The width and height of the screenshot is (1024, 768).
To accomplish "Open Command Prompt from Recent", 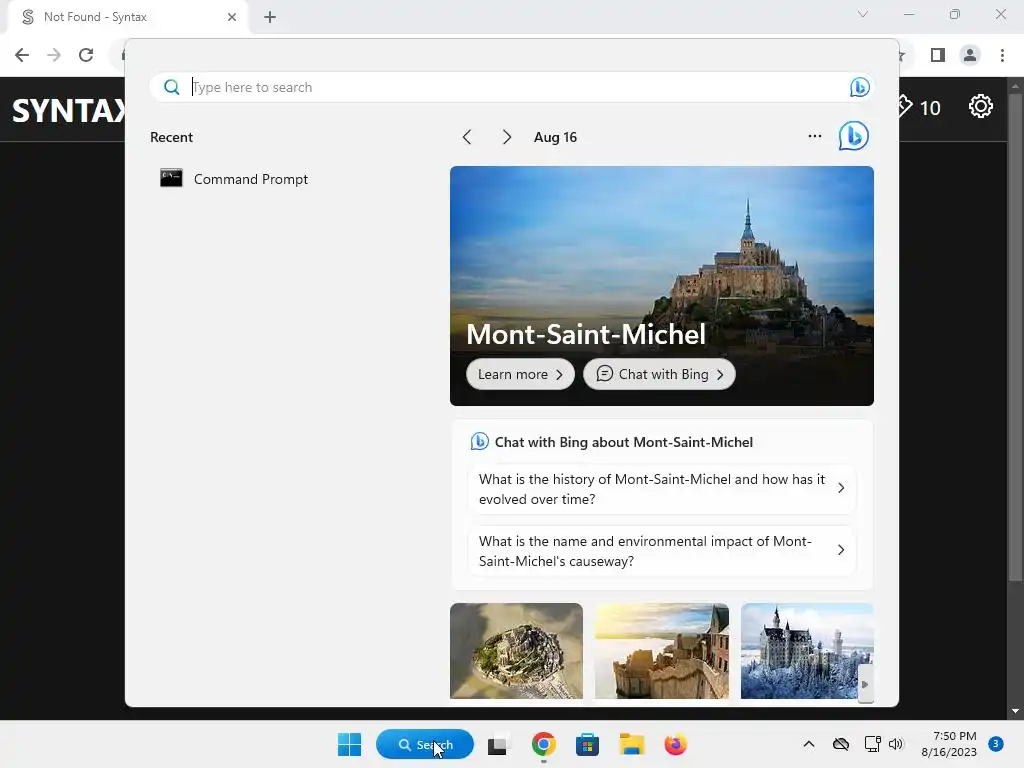I will [x=234, y=179].
